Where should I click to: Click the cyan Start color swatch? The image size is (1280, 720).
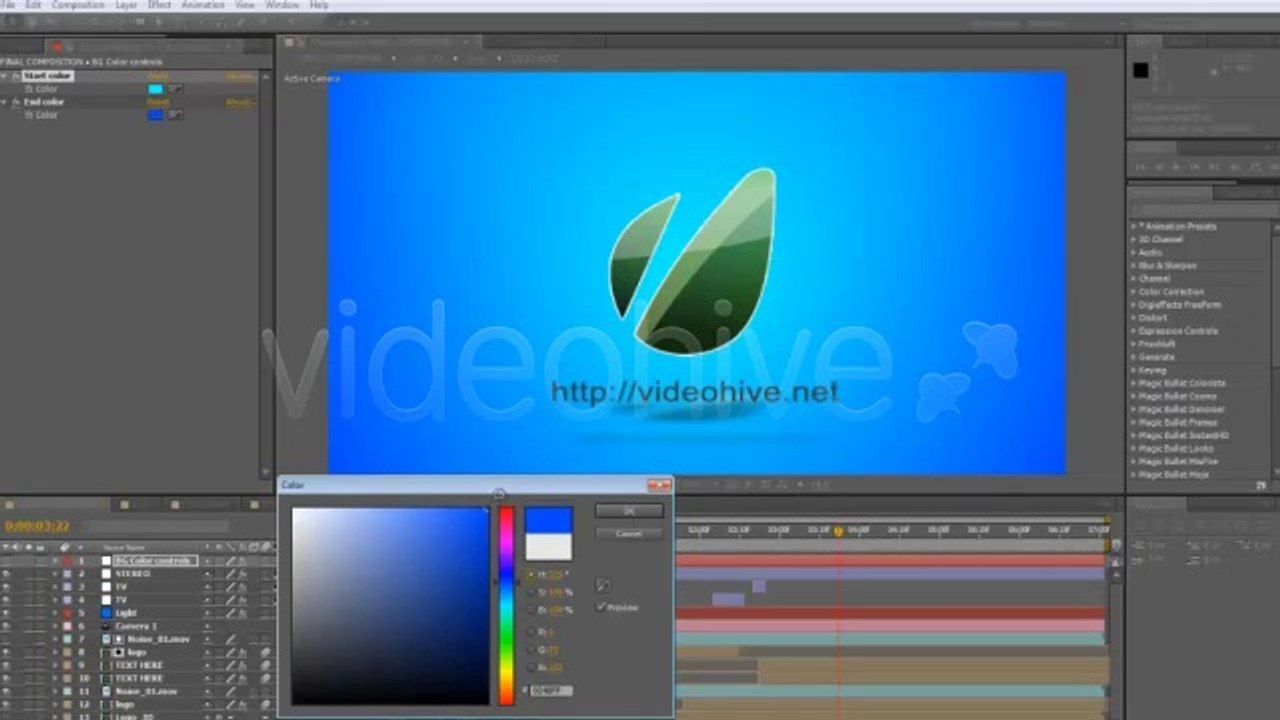pyautogui.click(x=156, y=89)
